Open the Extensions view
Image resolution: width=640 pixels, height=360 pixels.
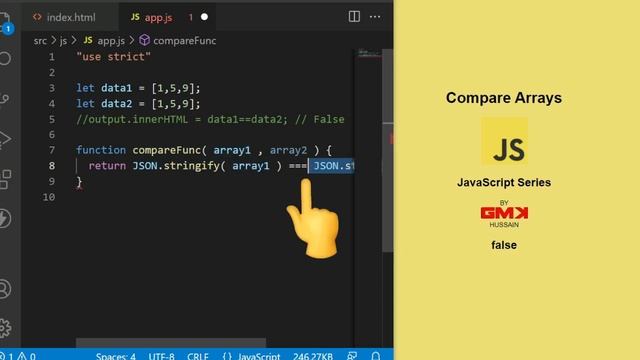(5, 179)
